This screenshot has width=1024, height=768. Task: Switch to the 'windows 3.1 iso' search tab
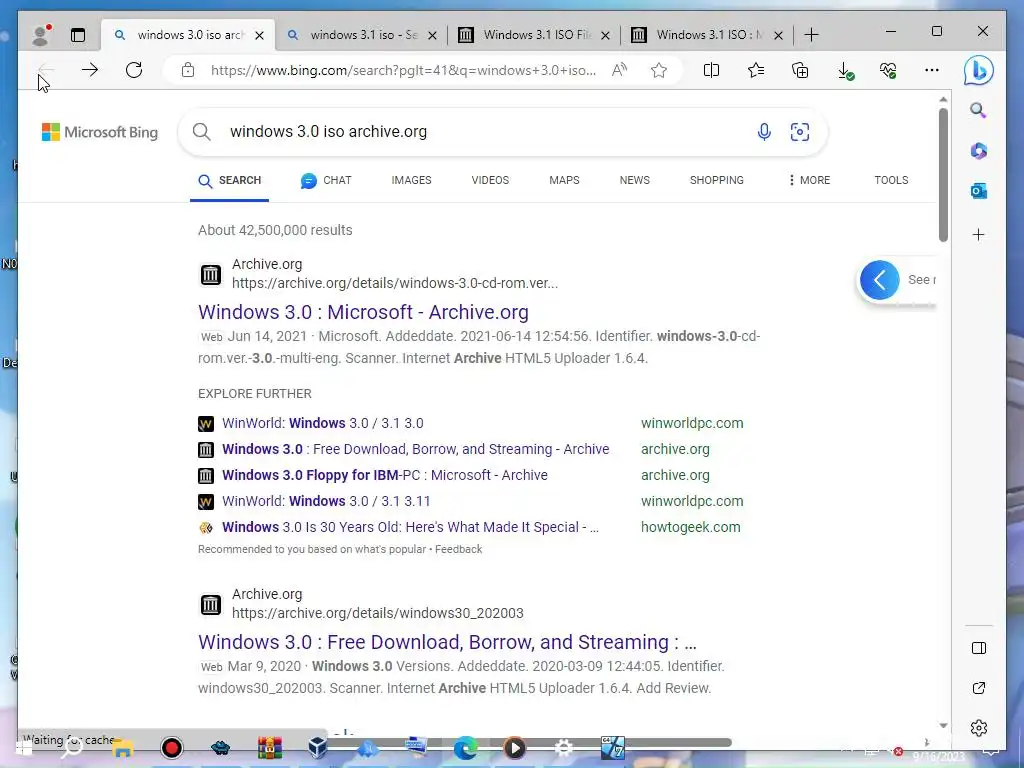click(362, 35)
